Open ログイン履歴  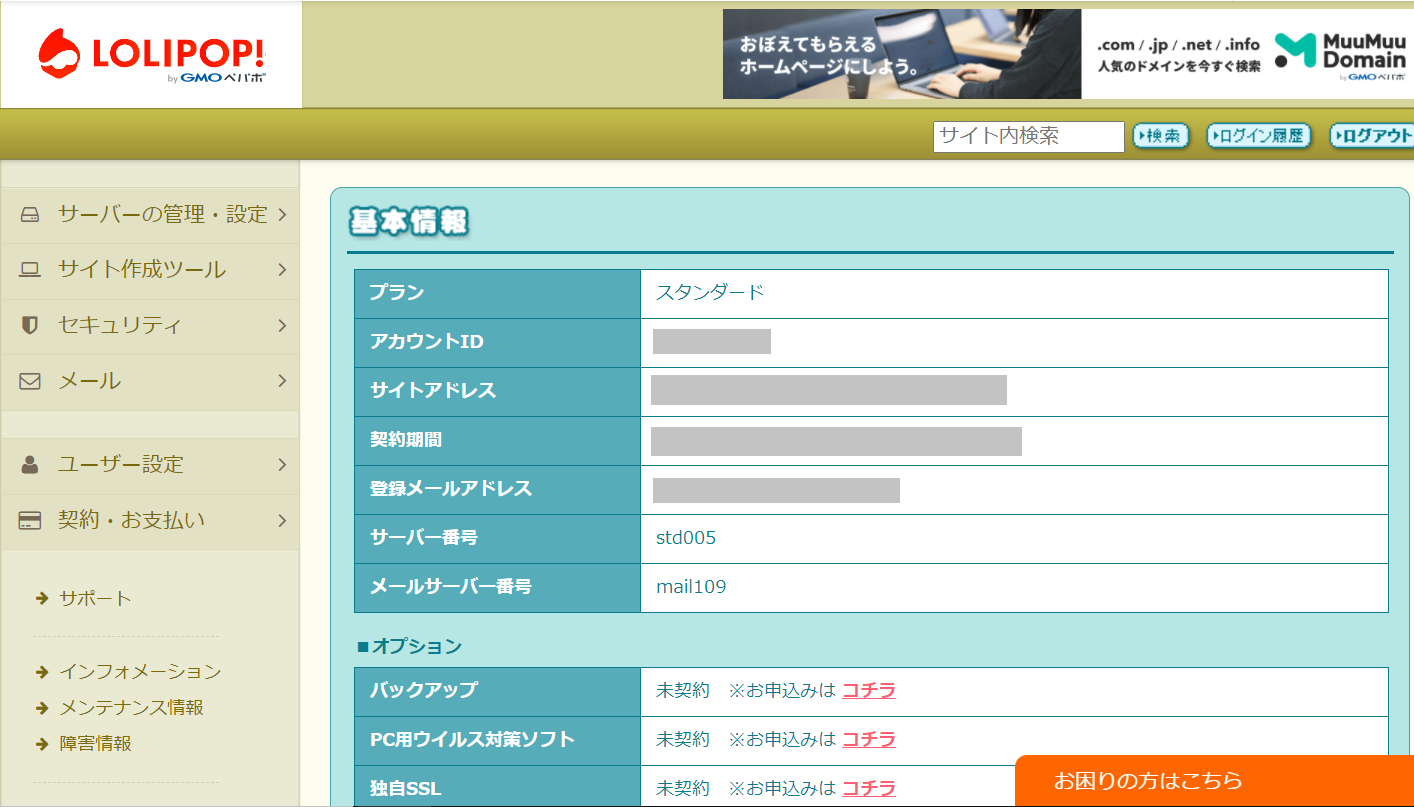coord(1258,136)
